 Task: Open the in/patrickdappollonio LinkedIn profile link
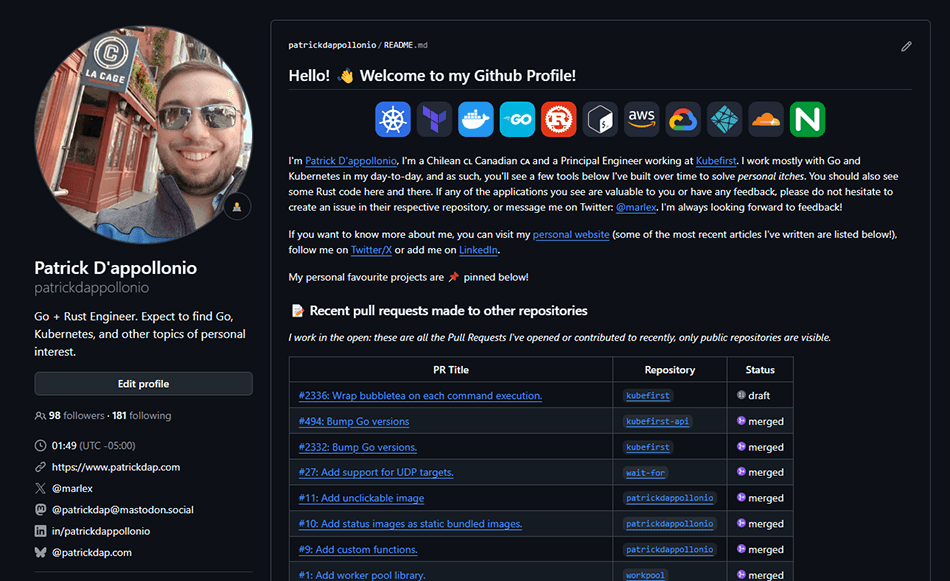(x=101, y=531)
